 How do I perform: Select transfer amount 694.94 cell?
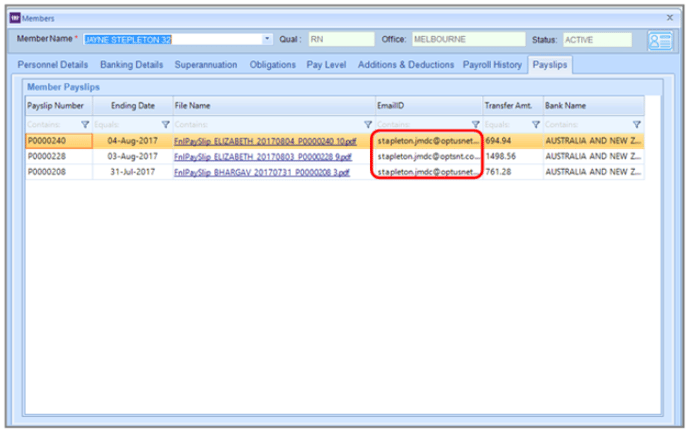(513, 141)
